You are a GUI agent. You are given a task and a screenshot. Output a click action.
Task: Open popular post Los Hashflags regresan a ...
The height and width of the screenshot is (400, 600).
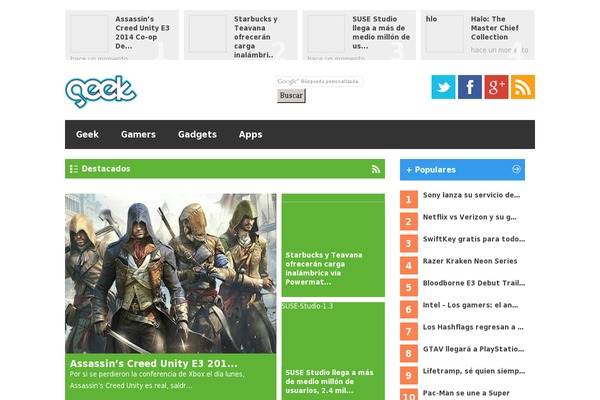473,327
